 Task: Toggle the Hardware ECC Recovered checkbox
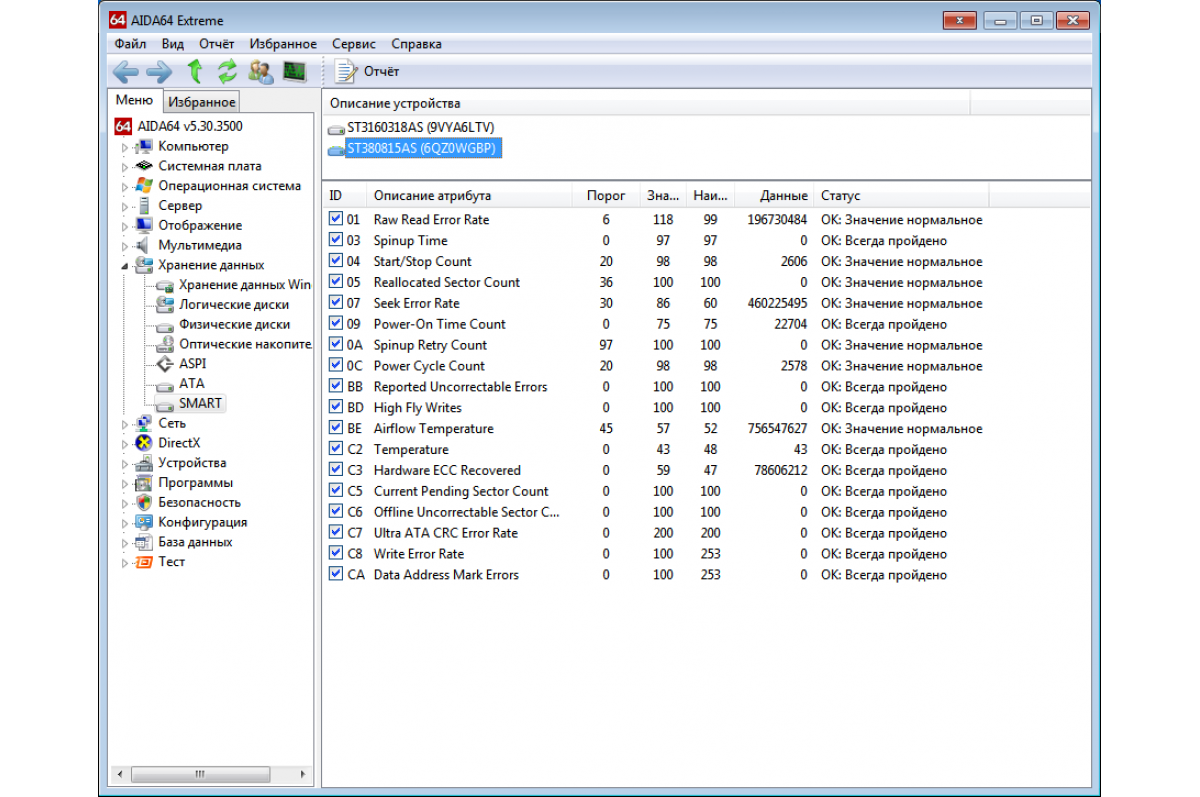pos(336,470)
